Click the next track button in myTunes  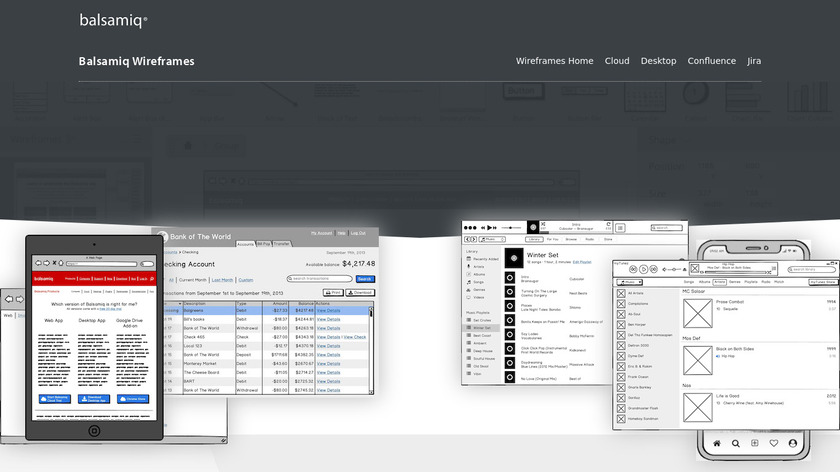(x=654, y=269)
